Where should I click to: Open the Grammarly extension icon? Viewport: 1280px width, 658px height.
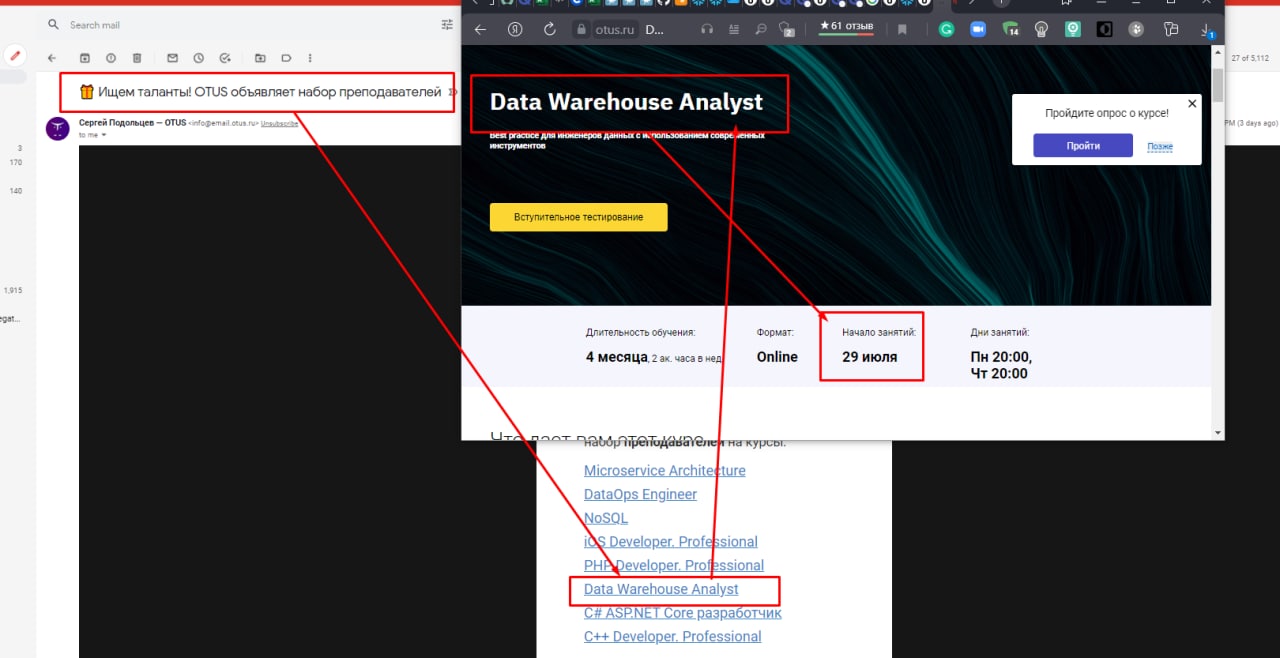point(946,30)
